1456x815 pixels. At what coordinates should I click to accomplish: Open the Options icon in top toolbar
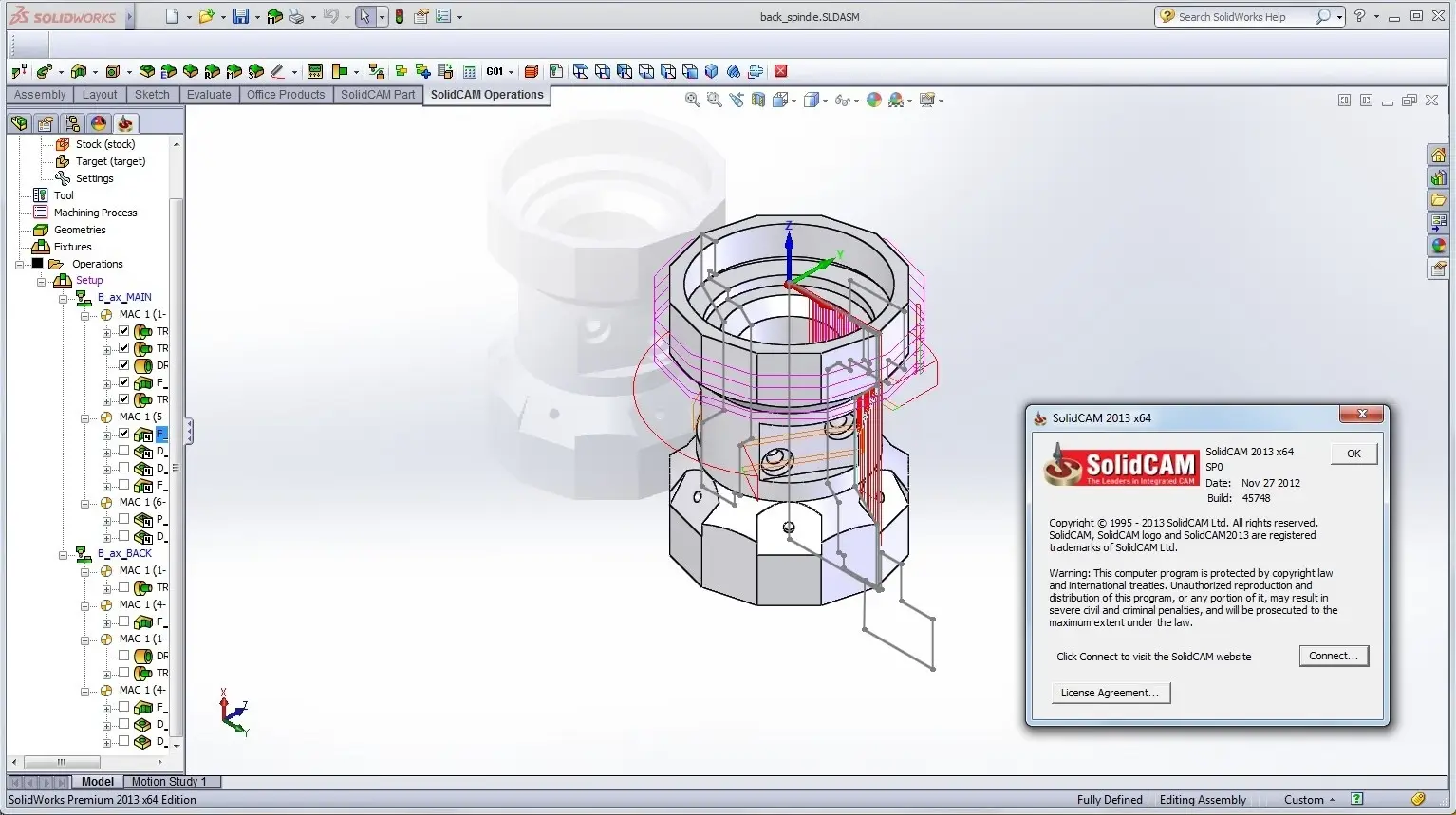coord(443,16)
